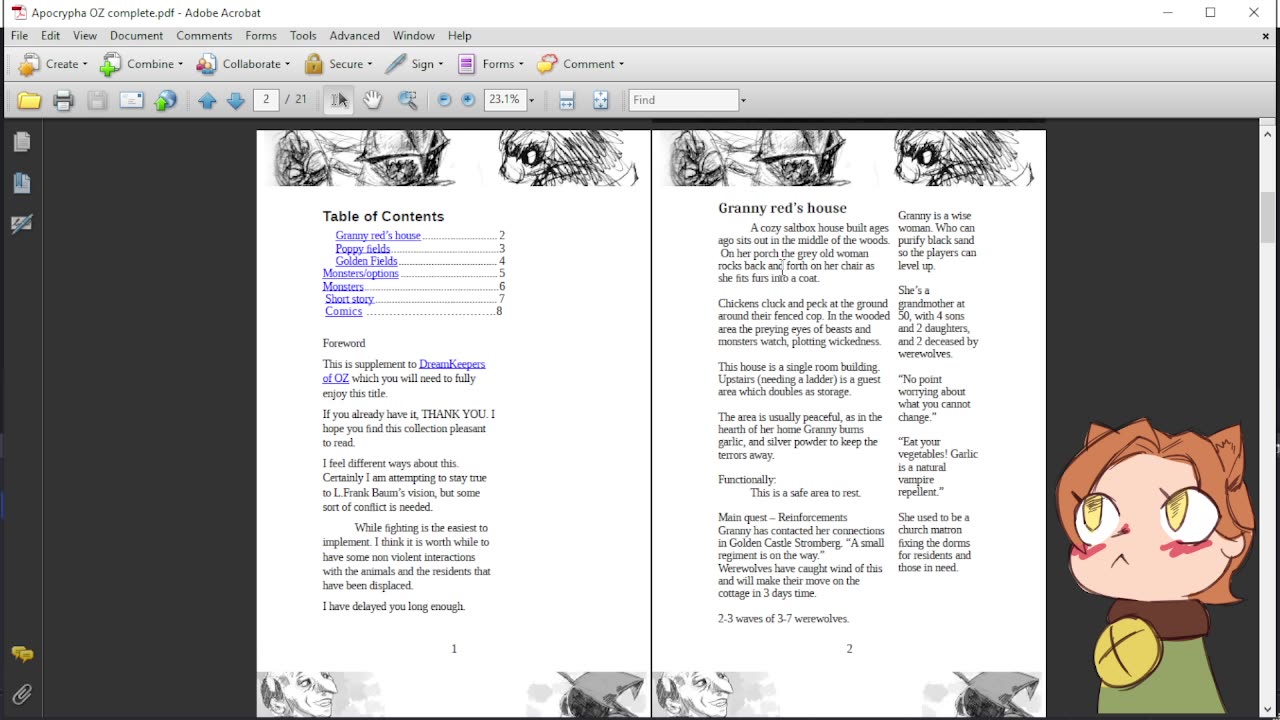Open the Document menu

(136, 36)
